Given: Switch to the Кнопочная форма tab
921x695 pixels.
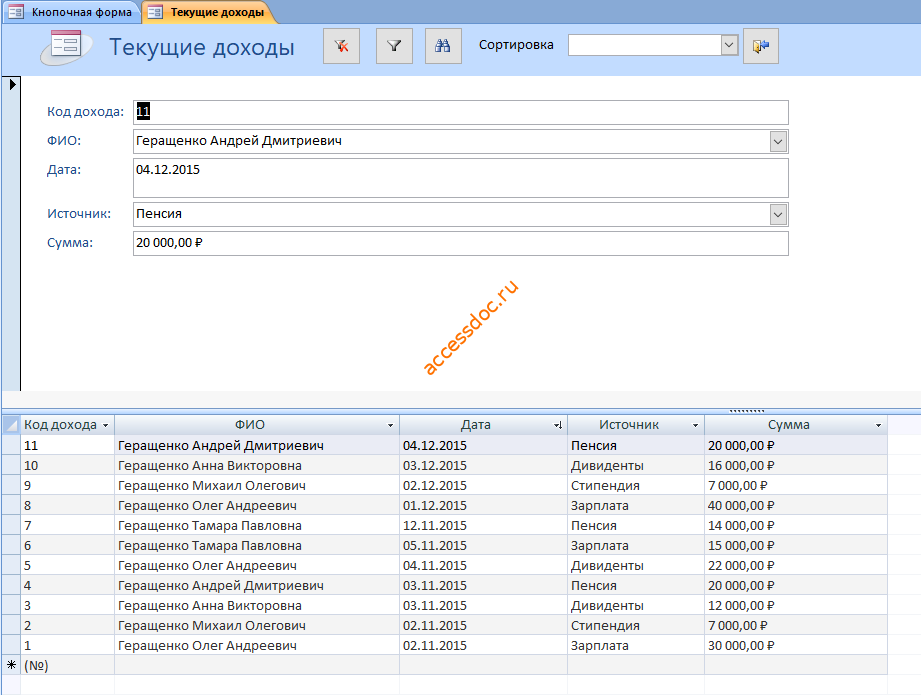Looking at the screenshot, I should pos(72,12).
